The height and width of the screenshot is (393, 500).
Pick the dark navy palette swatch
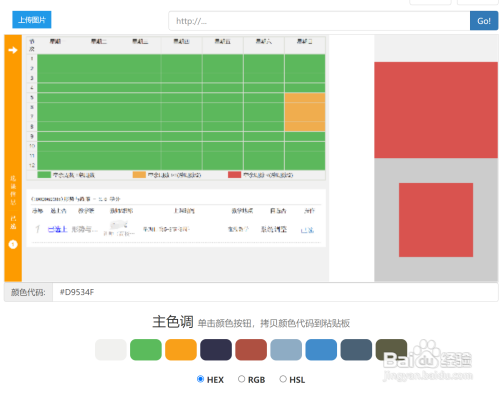coord(216,350)
